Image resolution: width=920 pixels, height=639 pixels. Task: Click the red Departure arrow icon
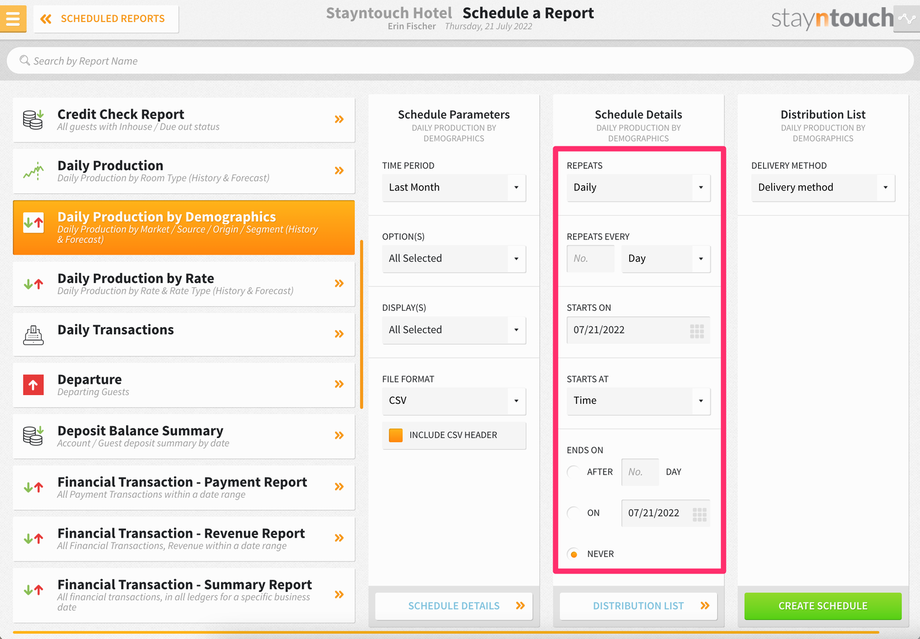pyautogui.click(x=33, y=385)
